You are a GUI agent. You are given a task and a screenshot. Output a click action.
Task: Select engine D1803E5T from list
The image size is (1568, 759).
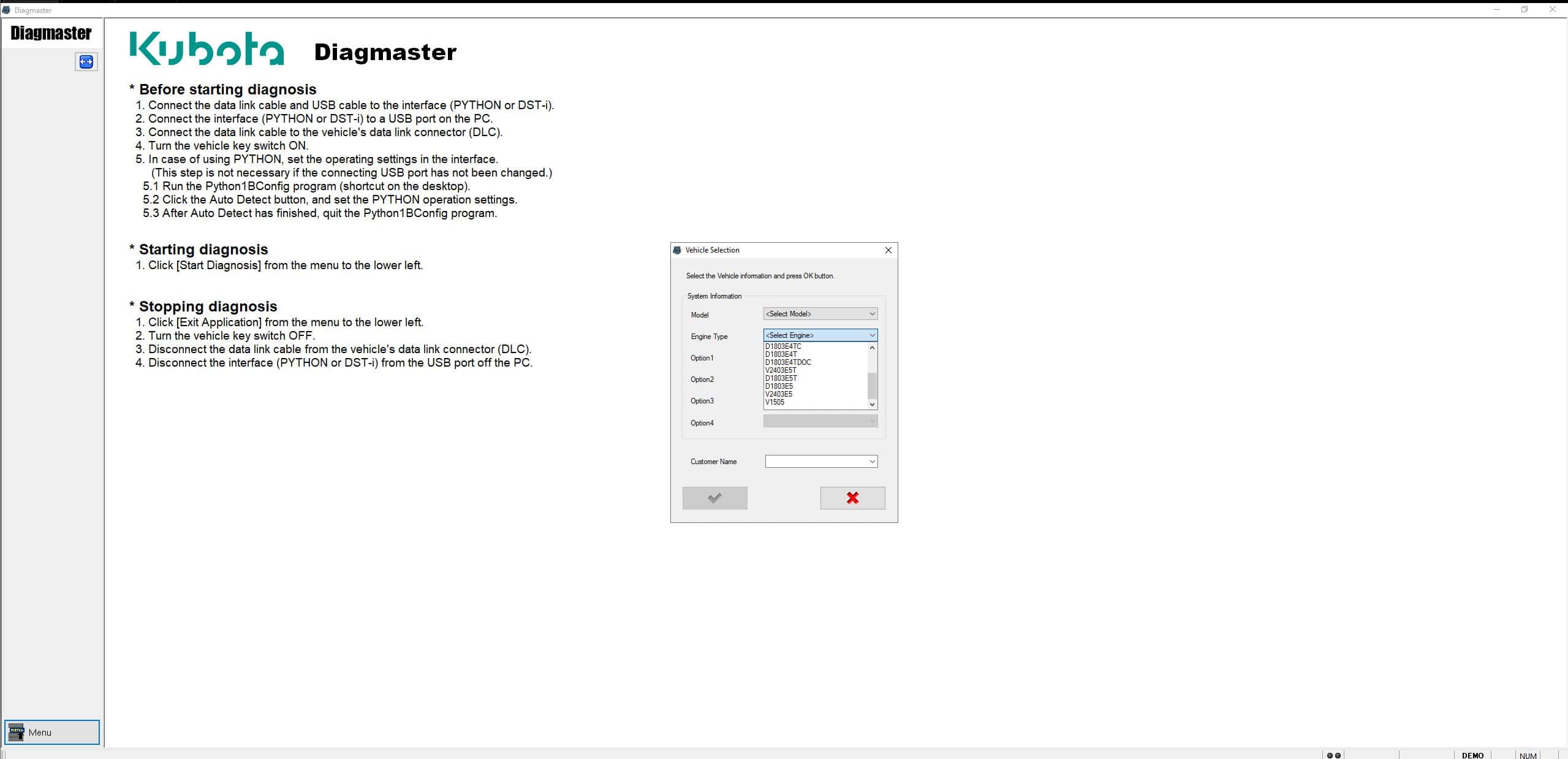coord(816,378)
